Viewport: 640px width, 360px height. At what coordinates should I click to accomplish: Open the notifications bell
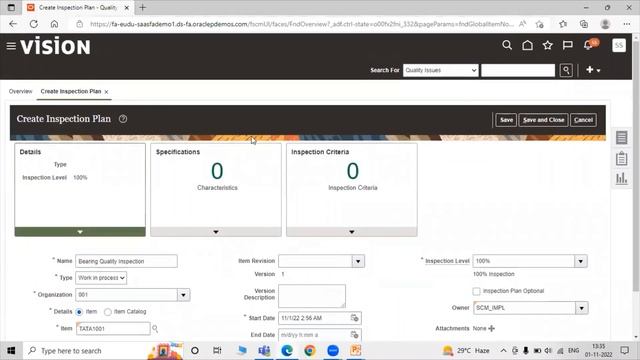point(589,45)
